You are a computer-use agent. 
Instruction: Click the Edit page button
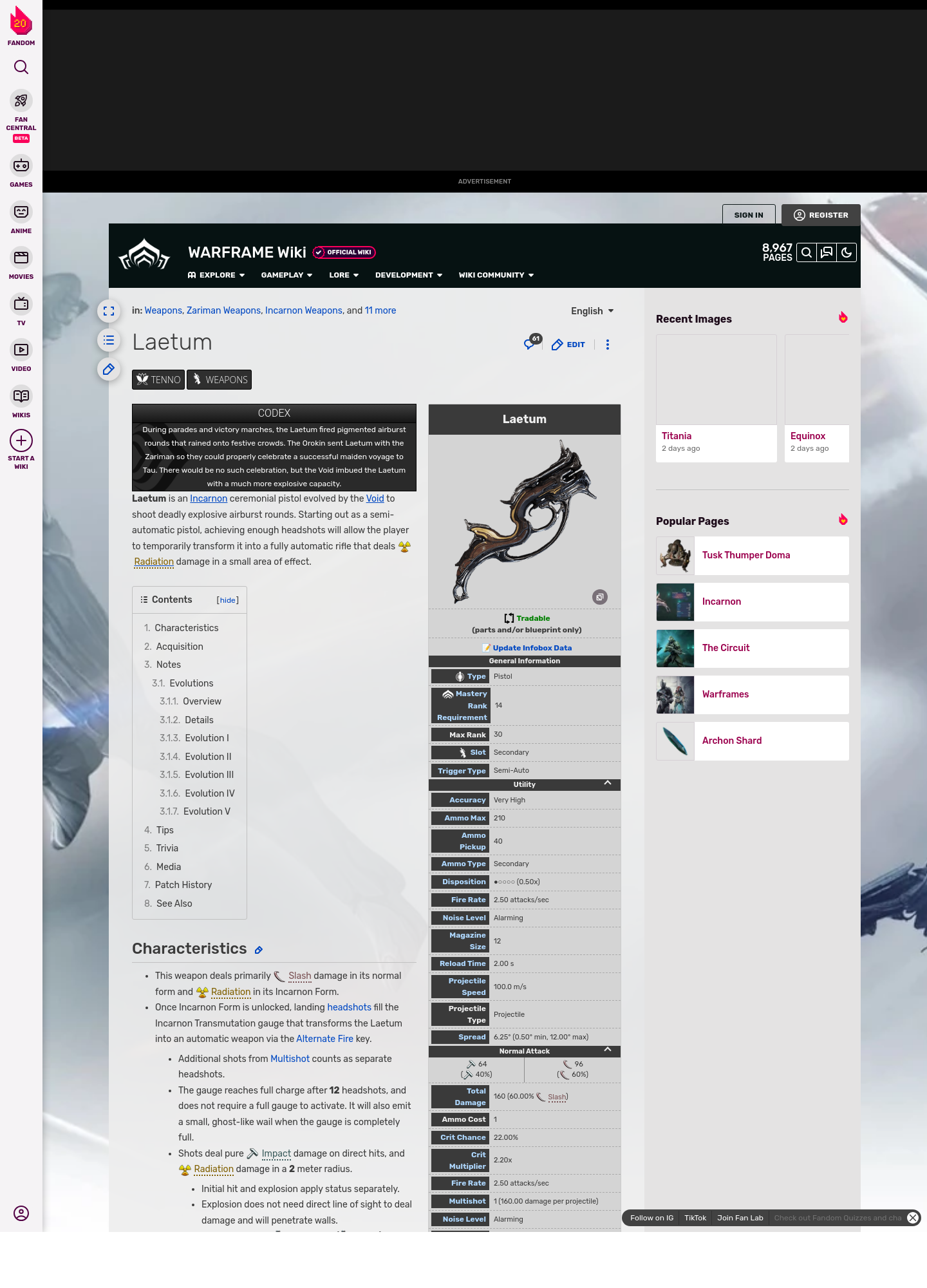click(x=568, y=345)
